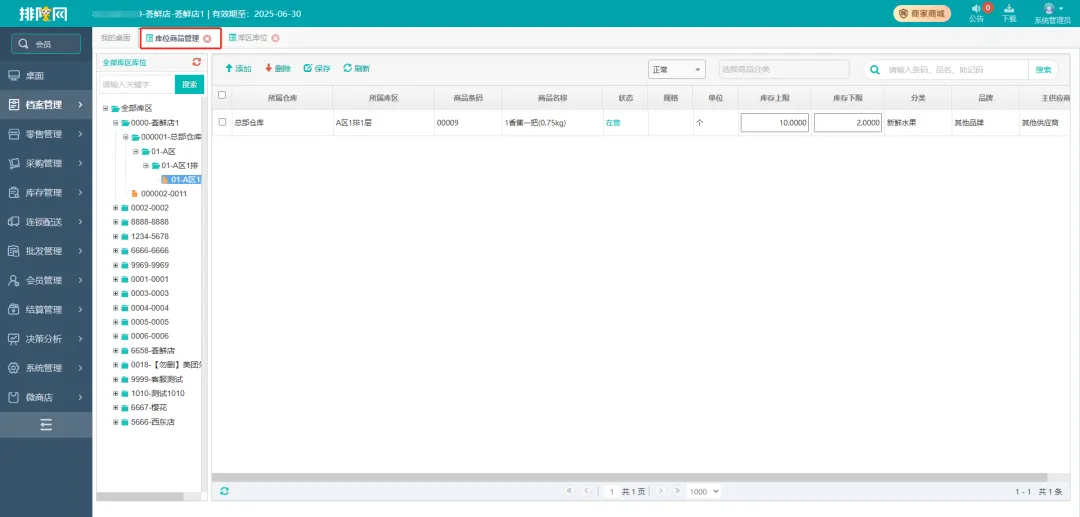
Task: Click the 商家商城 button
Action: pos(922,14)
